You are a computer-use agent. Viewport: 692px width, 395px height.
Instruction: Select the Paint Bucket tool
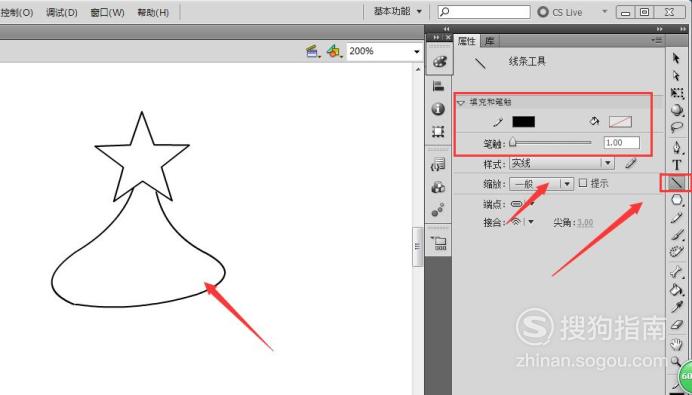click(x=677, y=290)
